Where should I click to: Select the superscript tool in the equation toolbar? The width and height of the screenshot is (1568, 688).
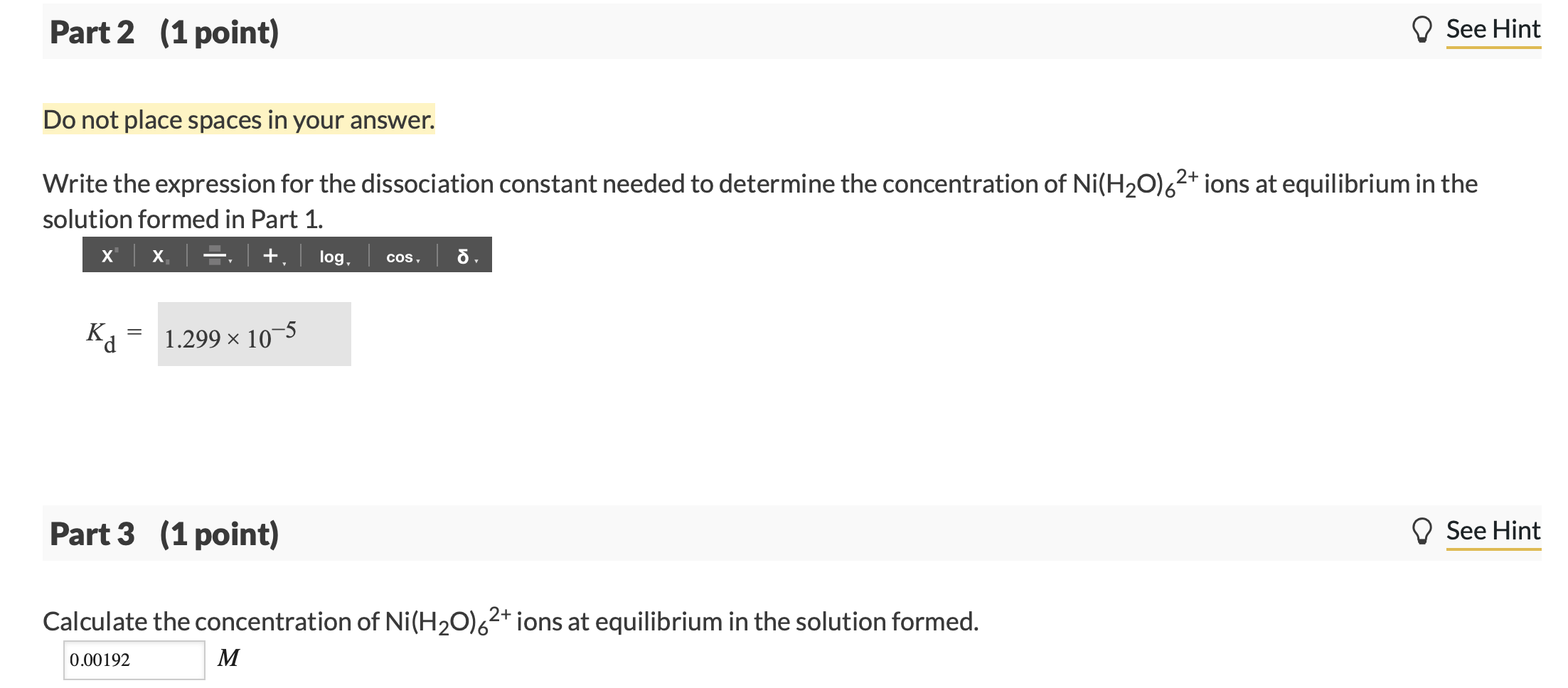108,254
